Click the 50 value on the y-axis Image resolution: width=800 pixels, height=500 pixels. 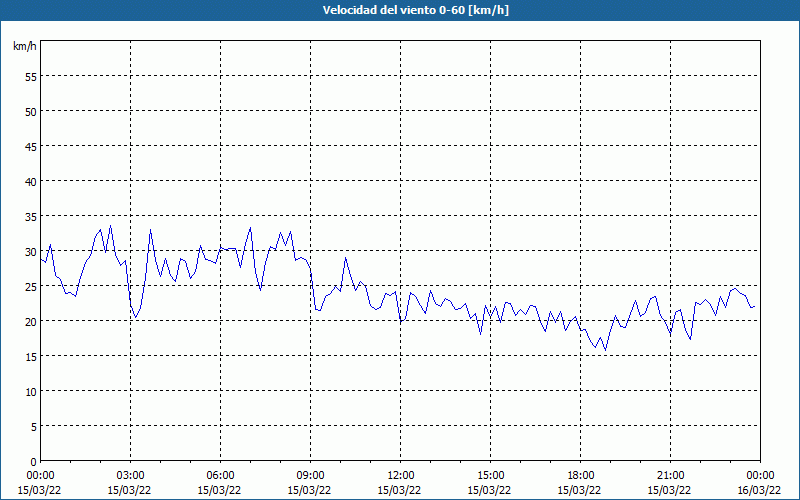click(31, 111)
